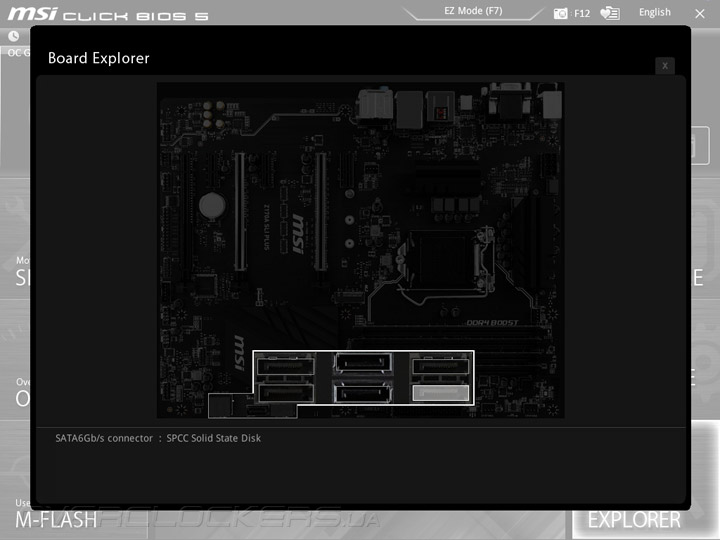Select the top SATA port in the right column
Image resolution: width=720 pixels, height=540 pixels.
pyautogui.click(x=440, y=366)
